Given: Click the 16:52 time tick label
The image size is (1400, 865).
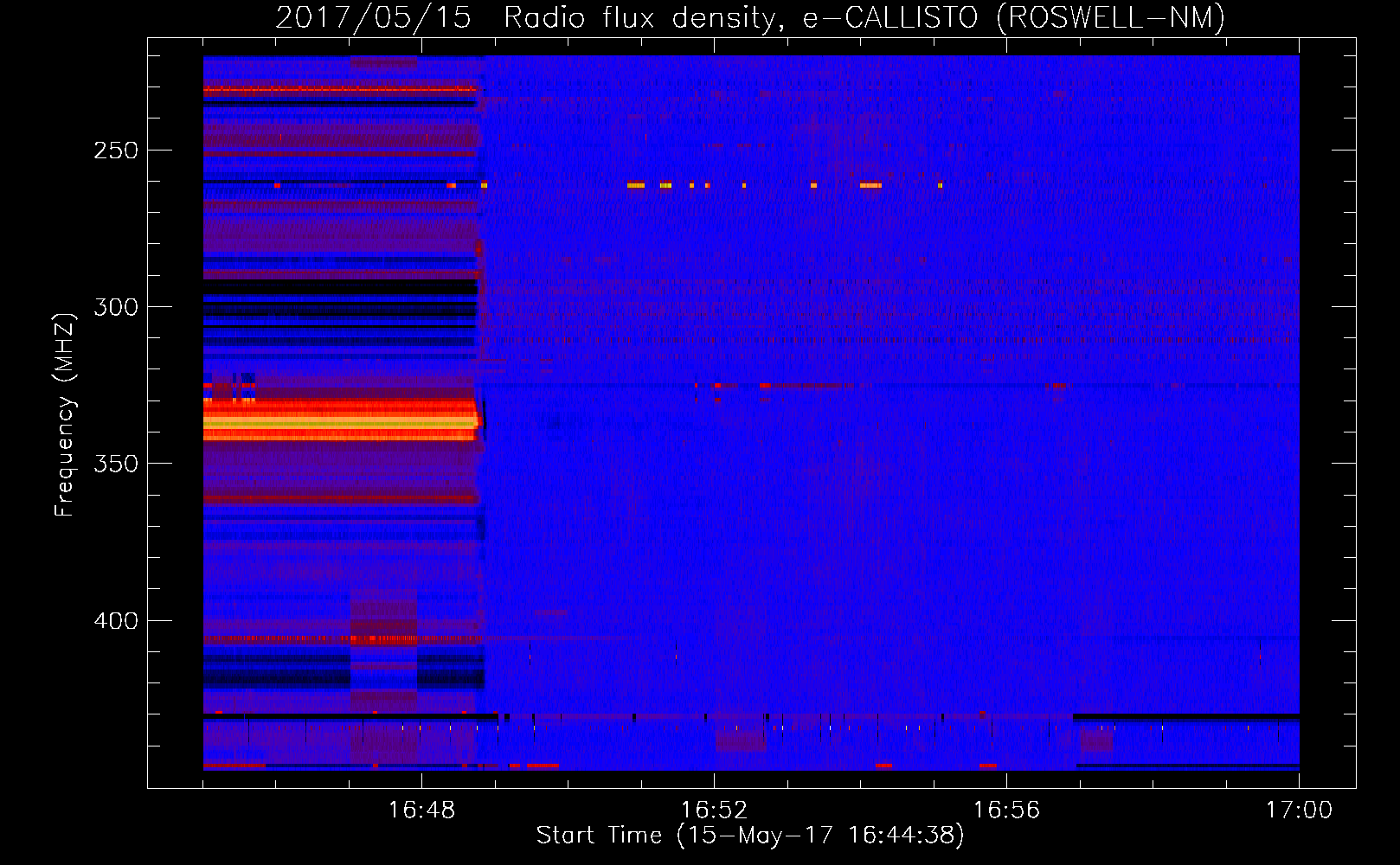Looking at the screenshot, I should click(714, 811).
